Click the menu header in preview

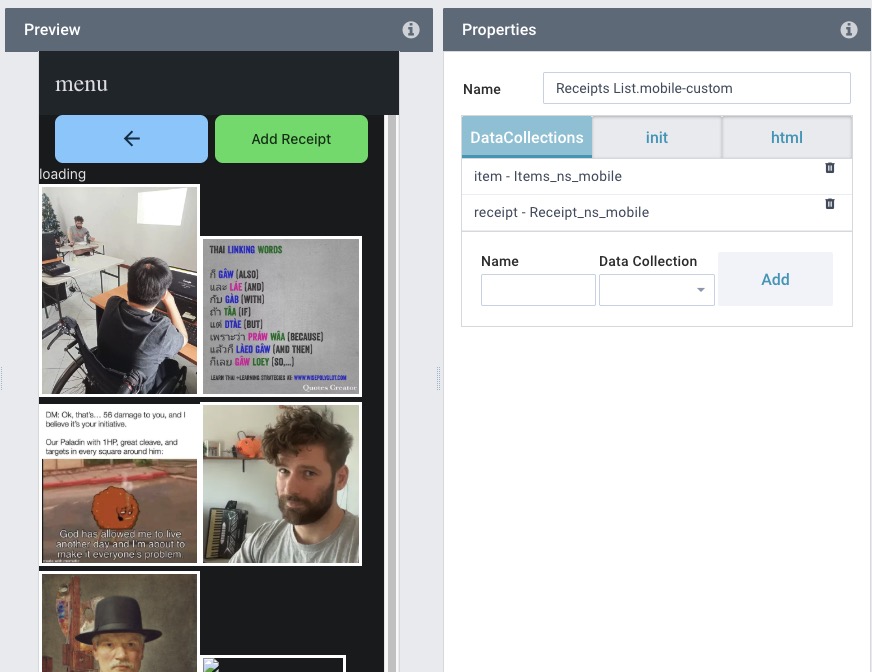[x=82, y=84]
